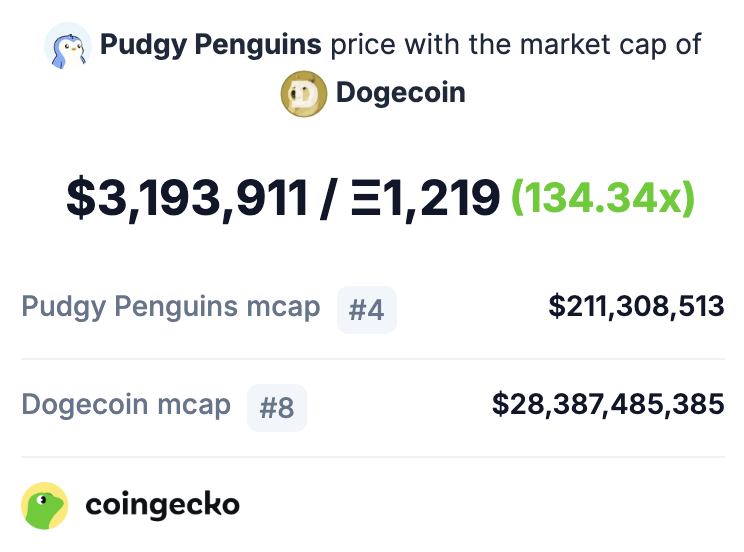Image resolution: width=744 pixels, height=552 pixels.
Task: Click the Pudgy Penguins mcap label
Action: (171, 308)
